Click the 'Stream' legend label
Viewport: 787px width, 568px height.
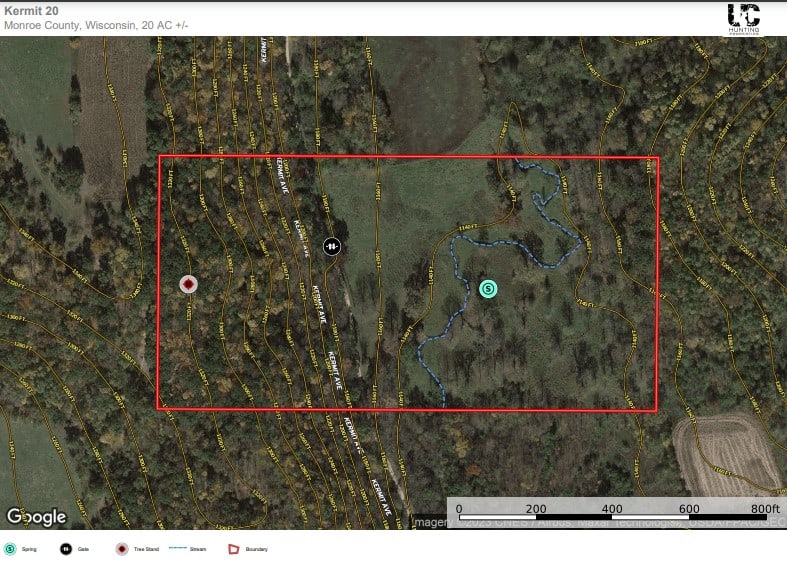click(x=198, y=549)
